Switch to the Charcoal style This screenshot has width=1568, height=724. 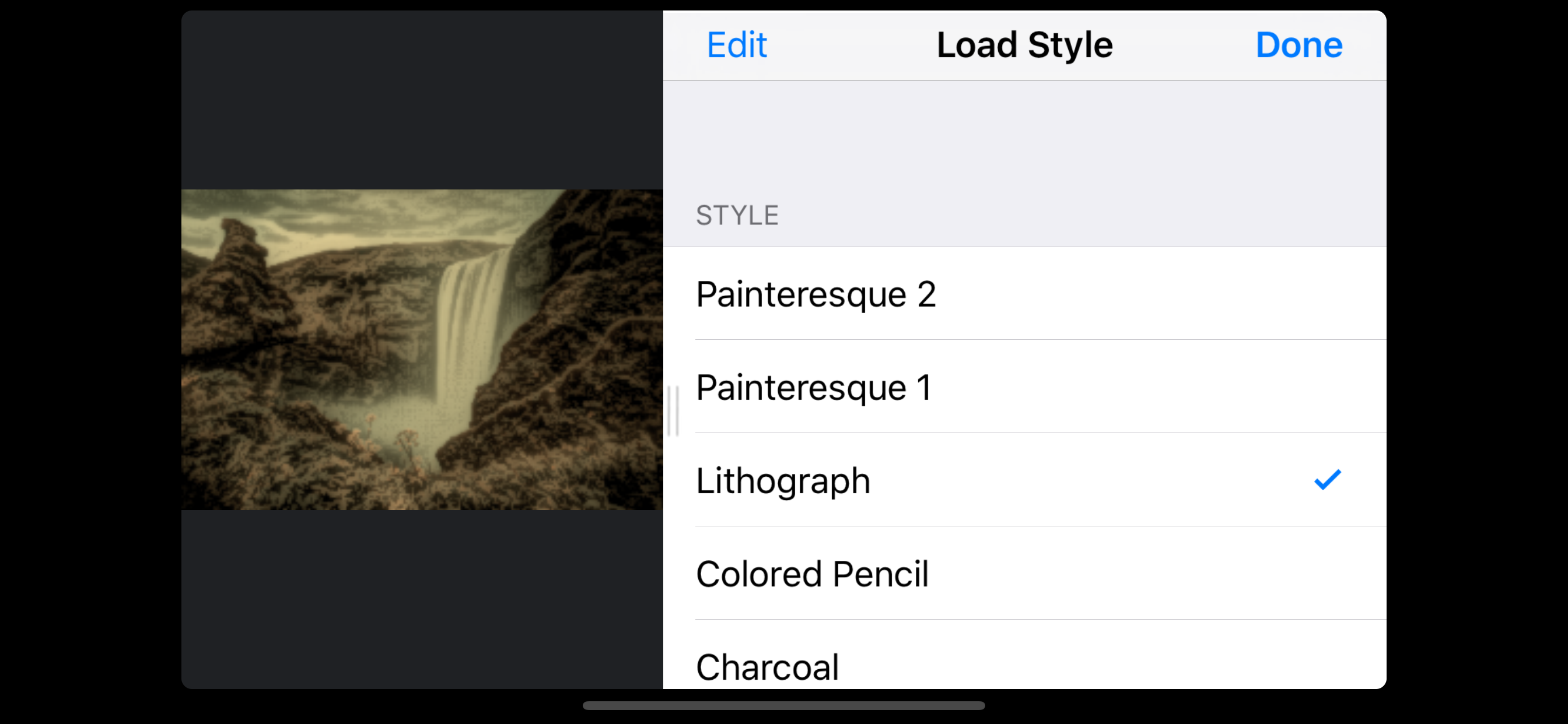(767, 666)
